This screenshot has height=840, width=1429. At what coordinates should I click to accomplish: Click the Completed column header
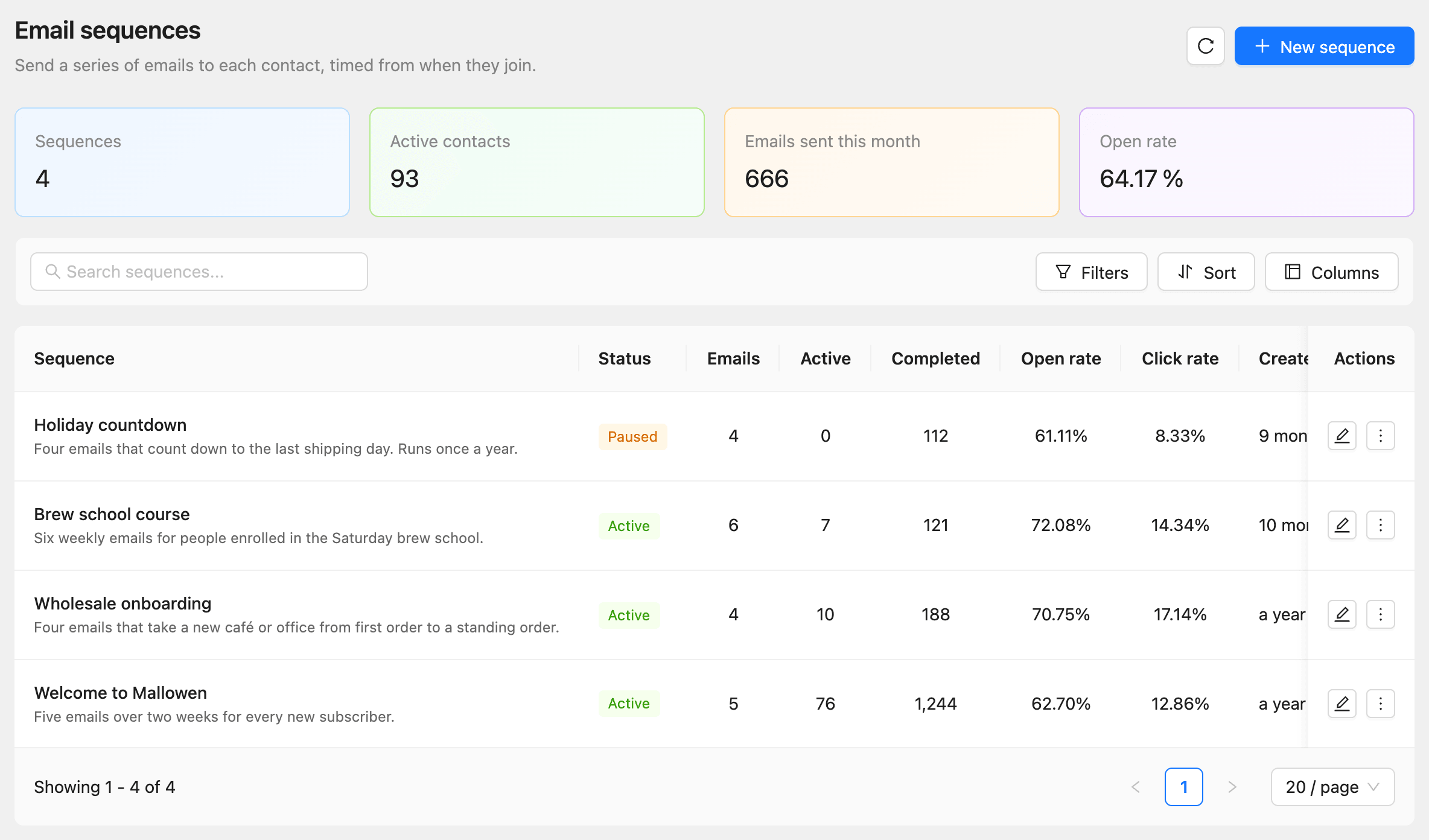point(935,358)
